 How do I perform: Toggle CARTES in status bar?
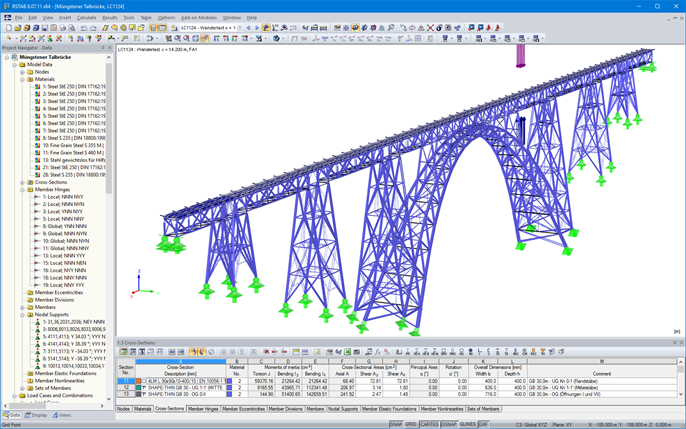click(429, 425)
